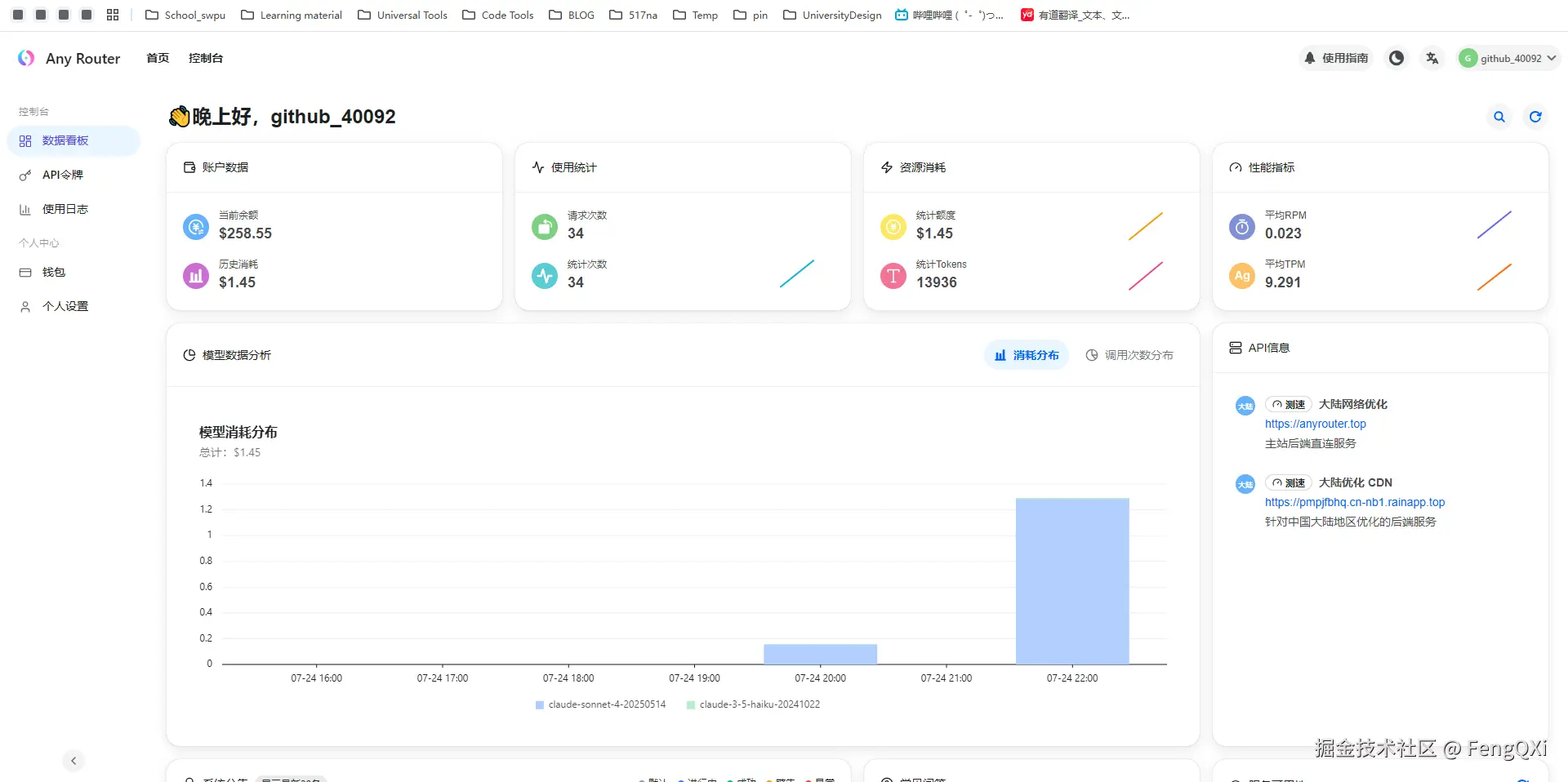Open the 使用指南 bell button
Screen dimensions: 1568x782
point(1336,58)
